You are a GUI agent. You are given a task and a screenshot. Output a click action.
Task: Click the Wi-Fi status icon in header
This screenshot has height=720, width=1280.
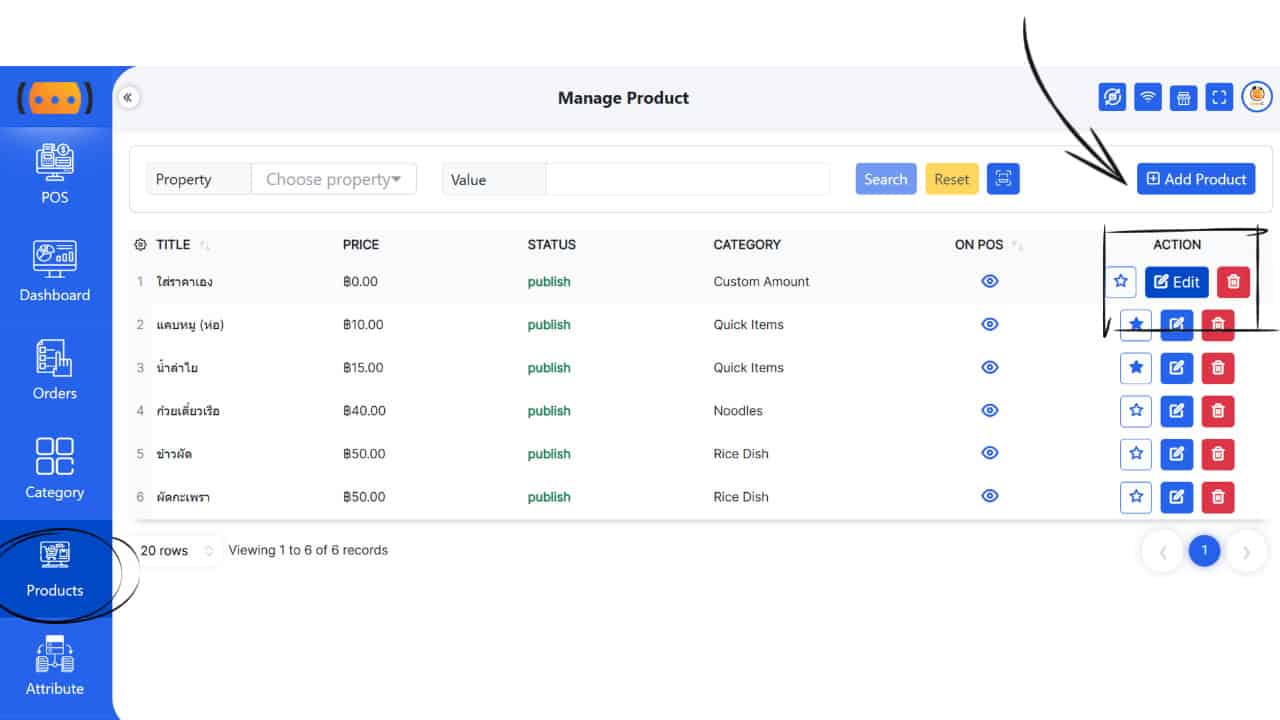pos(1148,97)
